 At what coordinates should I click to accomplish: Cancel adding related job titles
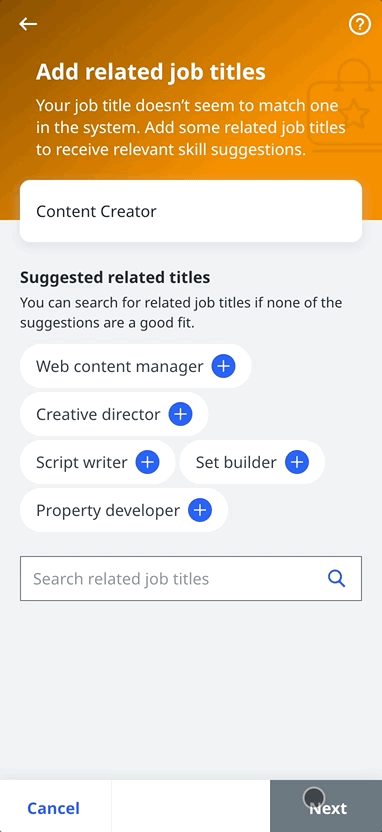pos(54,808)
